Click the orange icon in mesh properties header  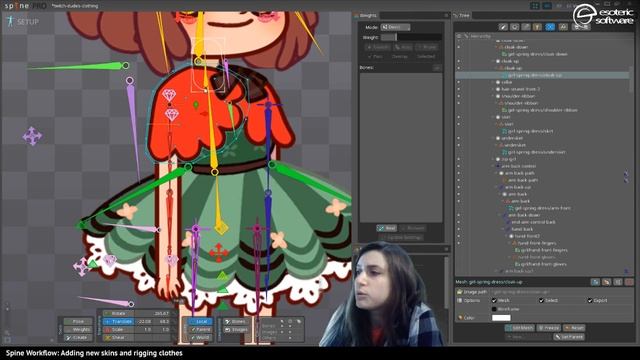click(x=607, y=282)
